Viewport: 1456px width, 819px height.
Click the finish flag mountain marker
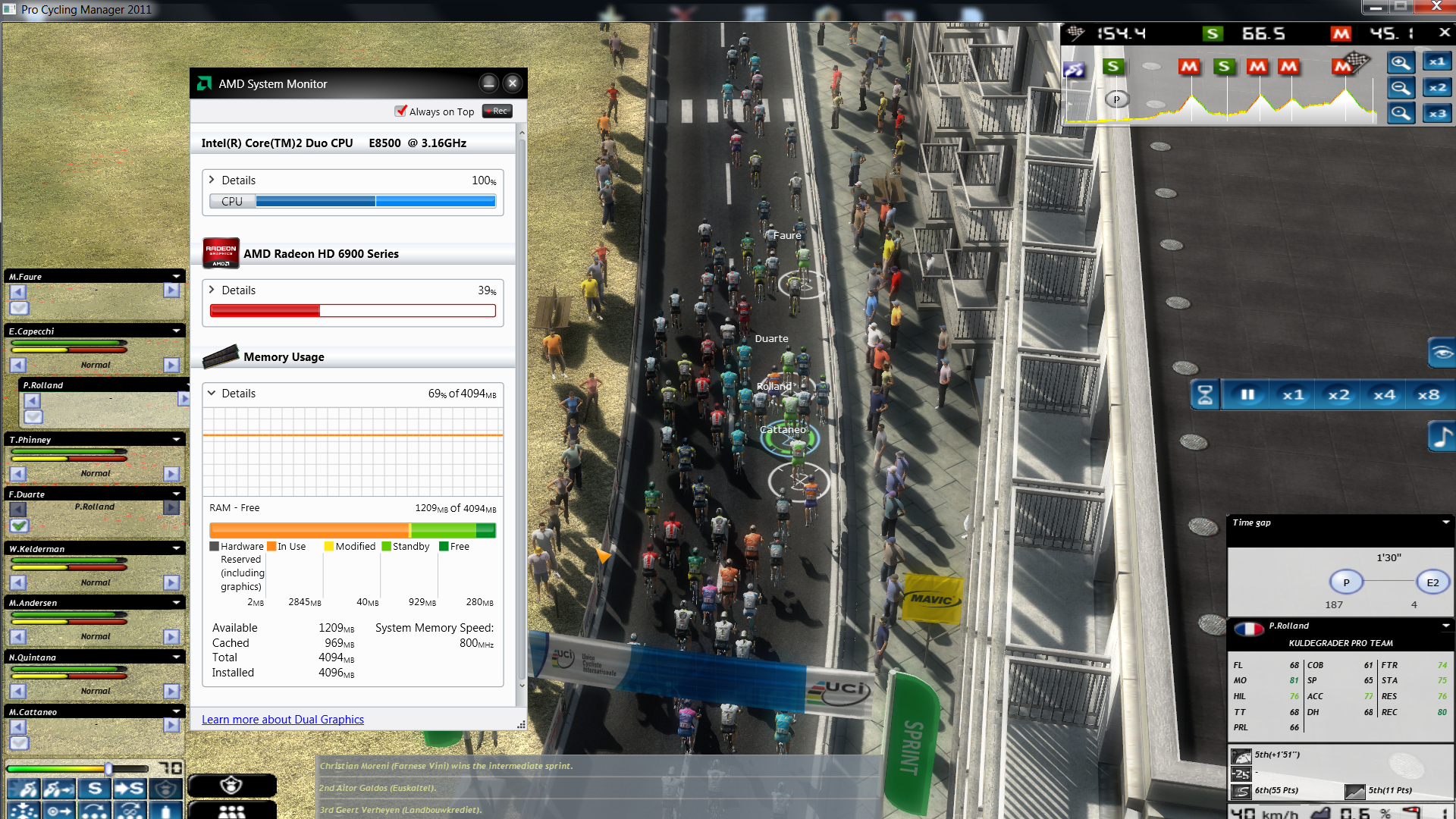pyautogui.click(x=1350, y=64)
